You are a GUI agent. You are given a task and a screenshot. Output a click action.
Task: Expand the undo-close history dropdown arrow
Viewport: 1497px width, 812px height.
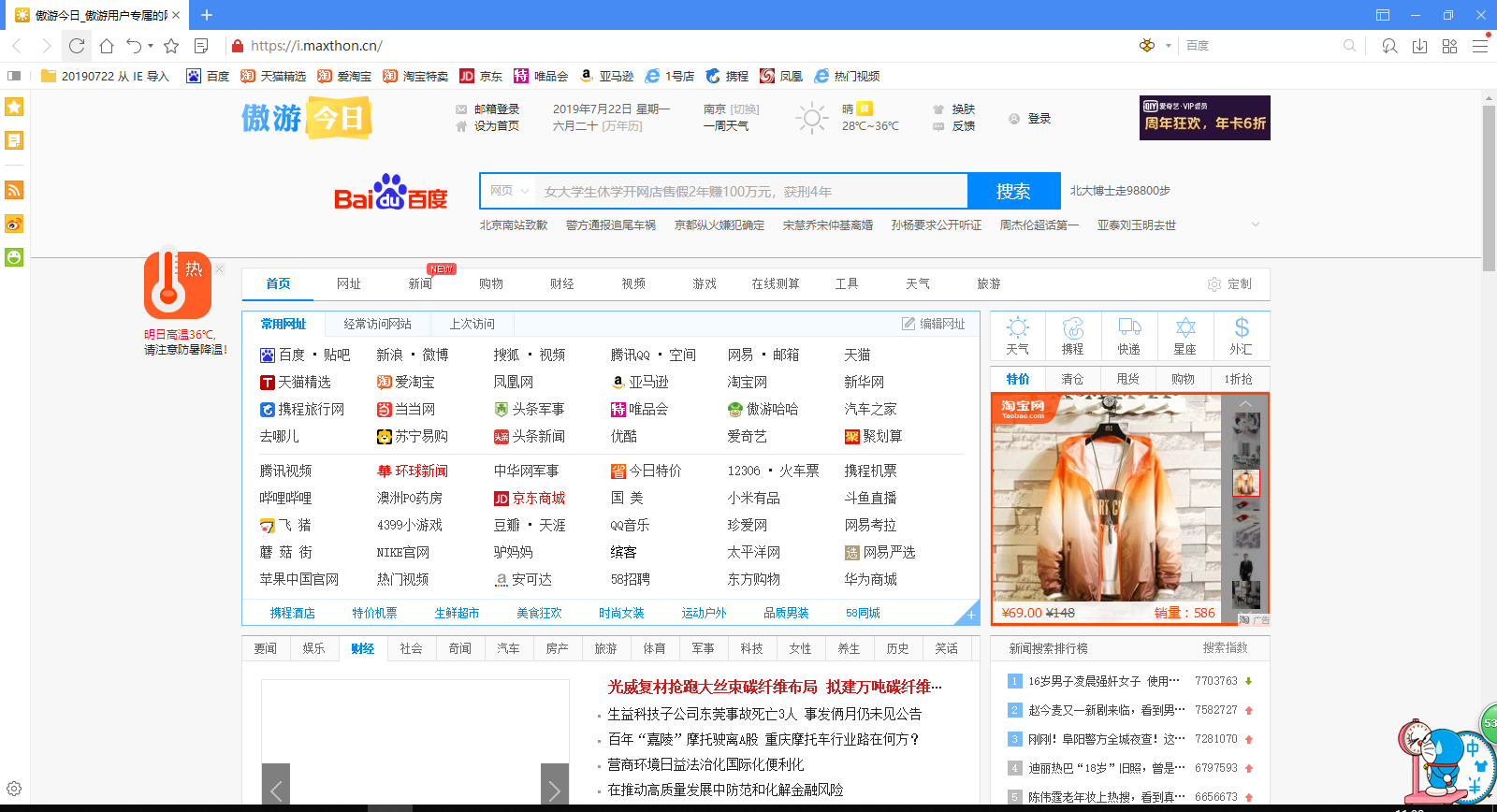tap(151, 46)
